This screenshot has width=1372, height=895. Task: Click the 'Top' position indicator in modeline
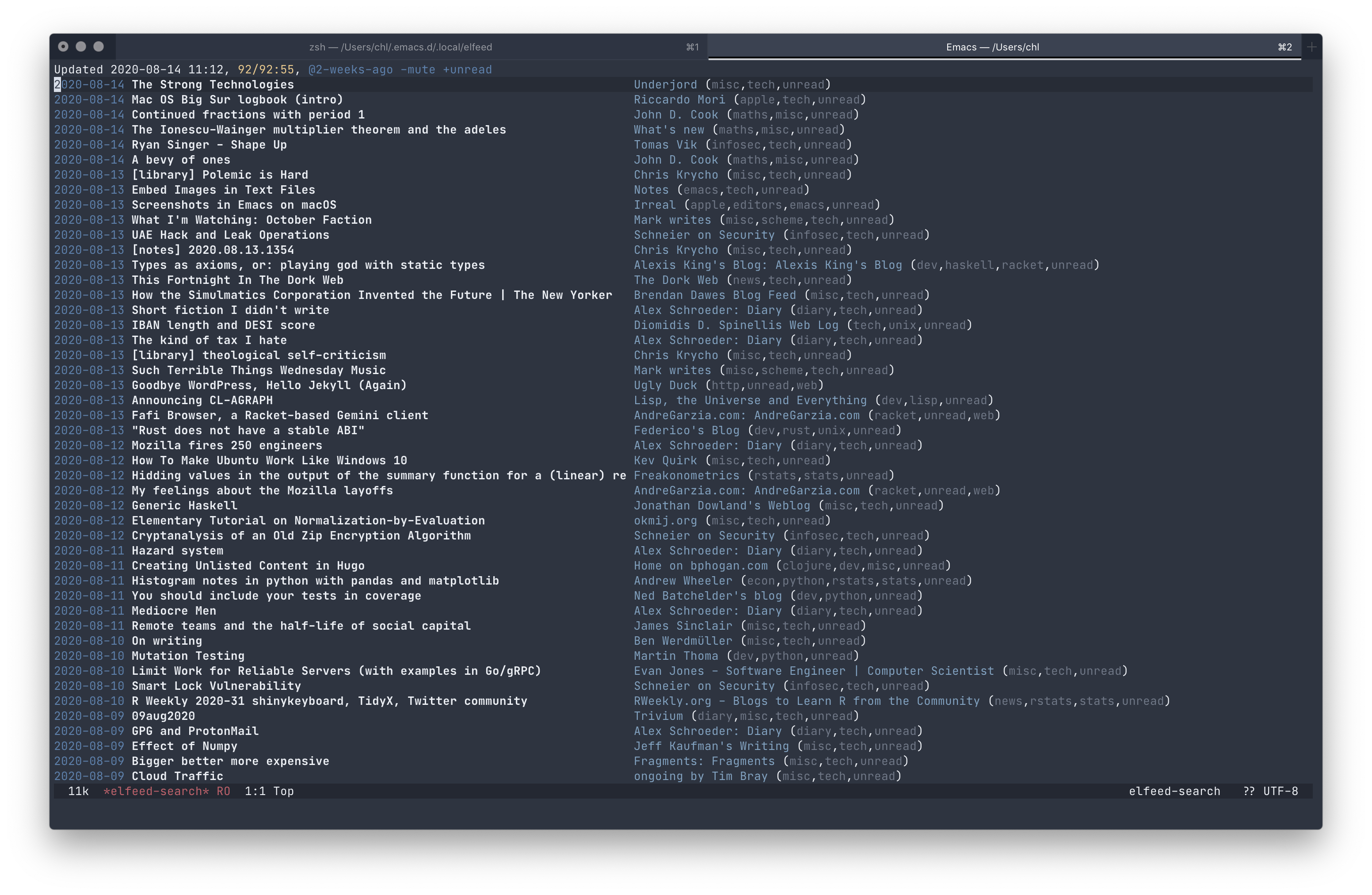click(x=283, y=791)
